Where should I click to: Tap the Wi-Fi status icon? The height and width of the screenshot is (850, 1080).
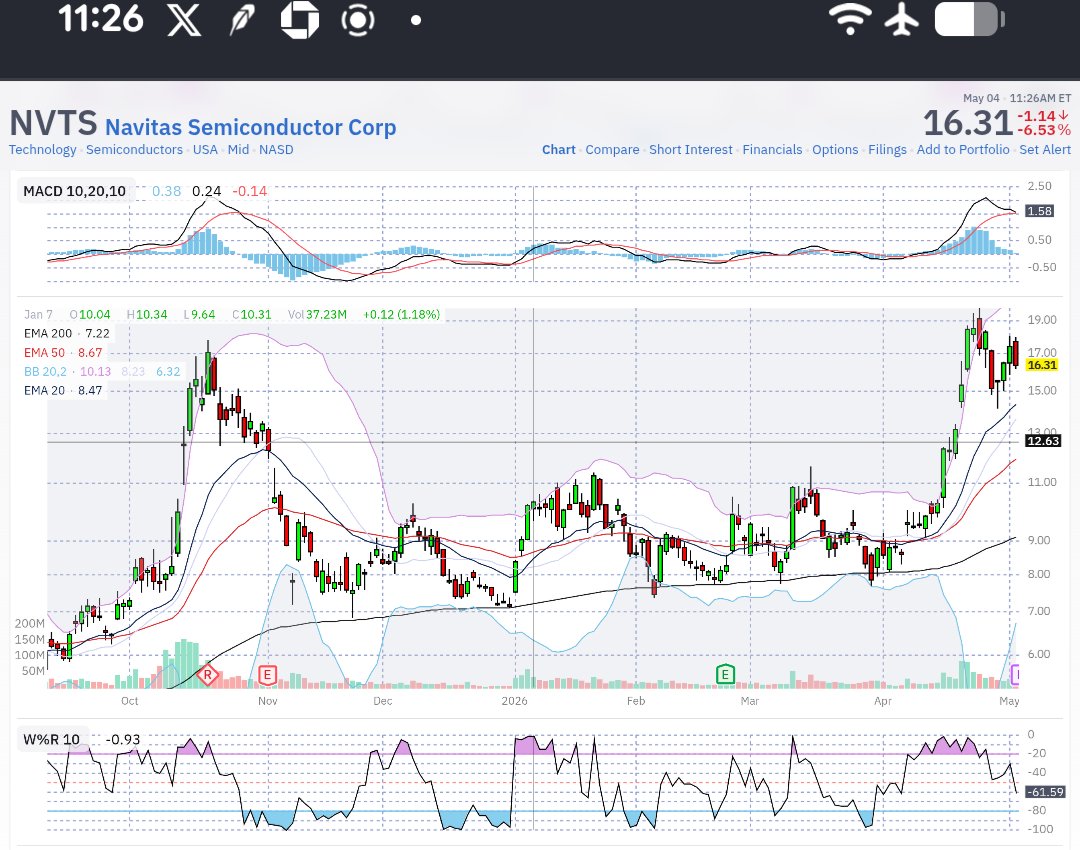pyautogui.click(x=851, y=19)
